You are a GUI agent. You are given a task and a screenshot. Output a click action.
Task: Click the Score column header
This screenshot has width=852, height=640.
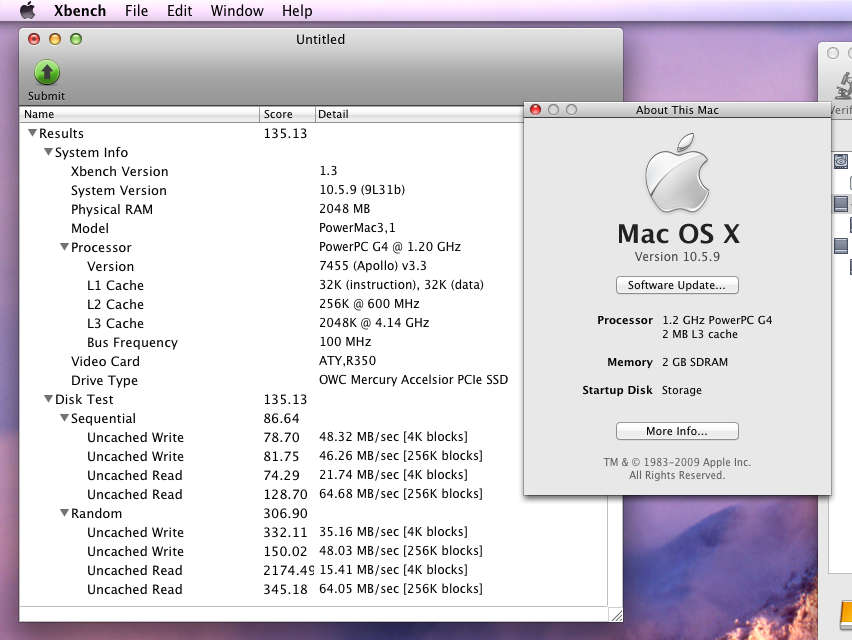(286, 114)
